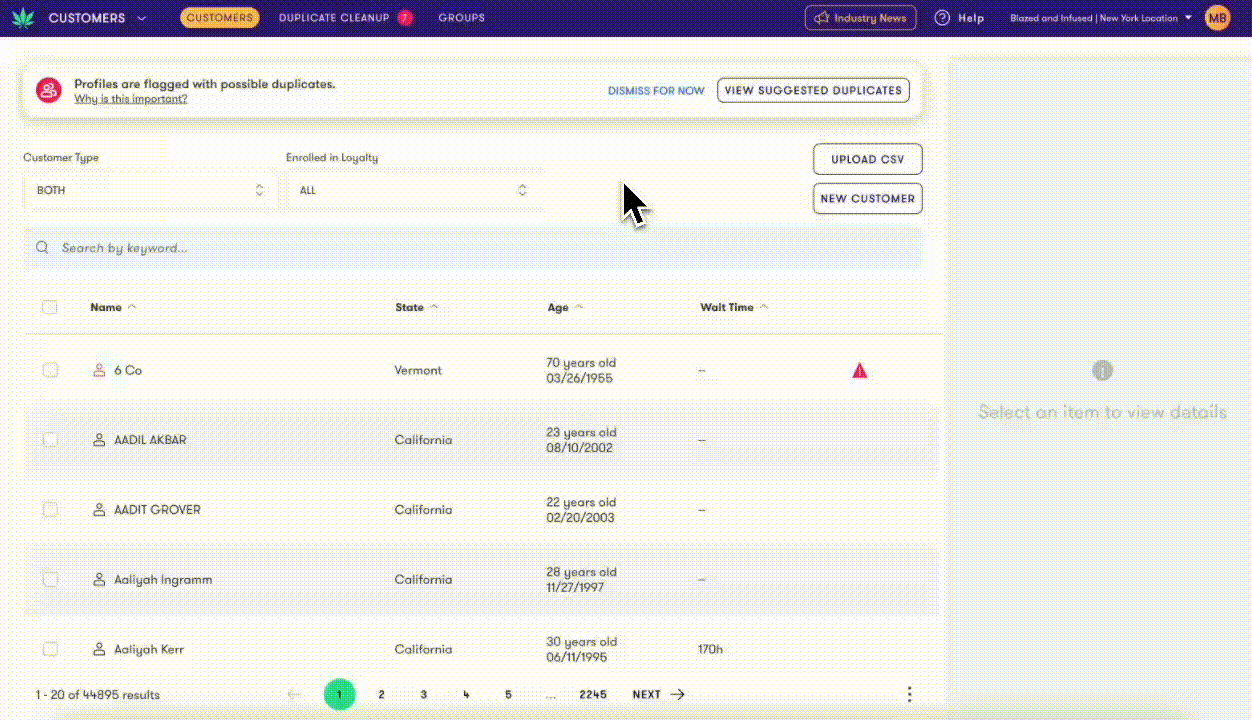Open the three-dot options menu

[x=909, y=694]
